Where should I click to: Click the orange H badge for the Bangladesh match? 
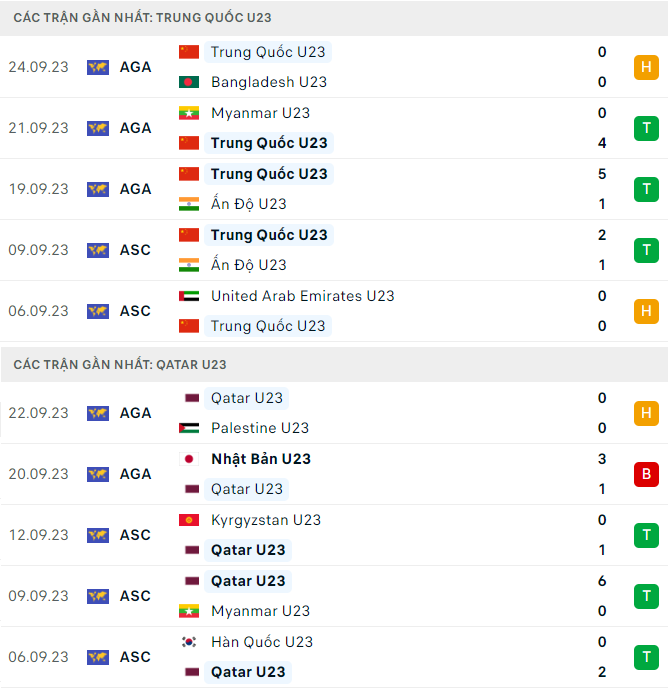[x=646, y=67]
